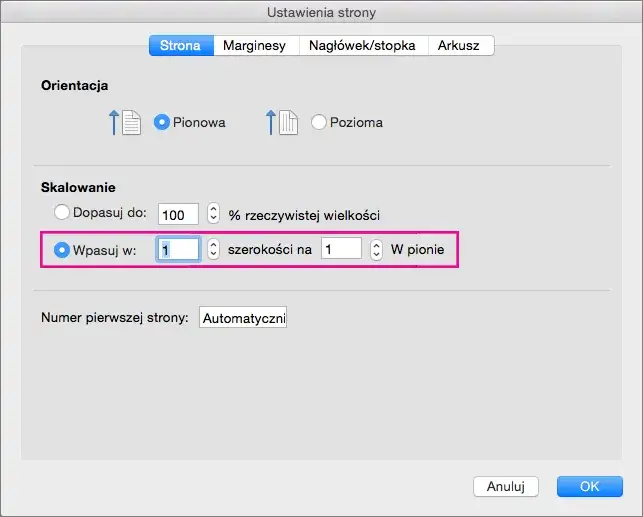Decrease pages tall value using stepper down arrow
The width and height of the screenshot is (643, 517).
(376, 255)
